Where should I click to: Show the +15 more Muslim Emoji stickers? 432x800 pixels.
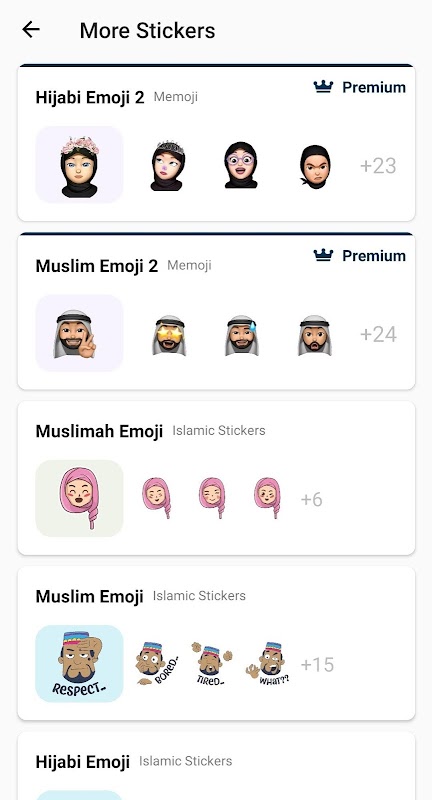click(317, 665)
